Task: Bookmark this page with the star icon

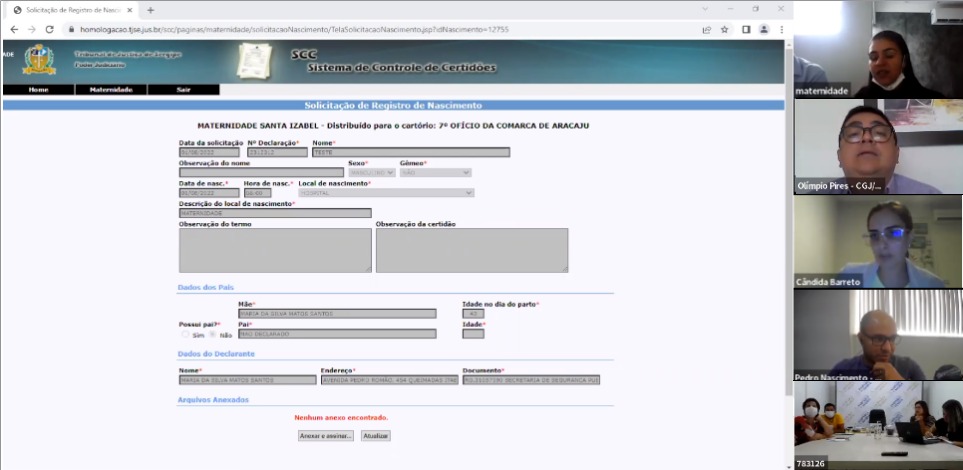Action: pyautogui.click(x=725, y=29)
